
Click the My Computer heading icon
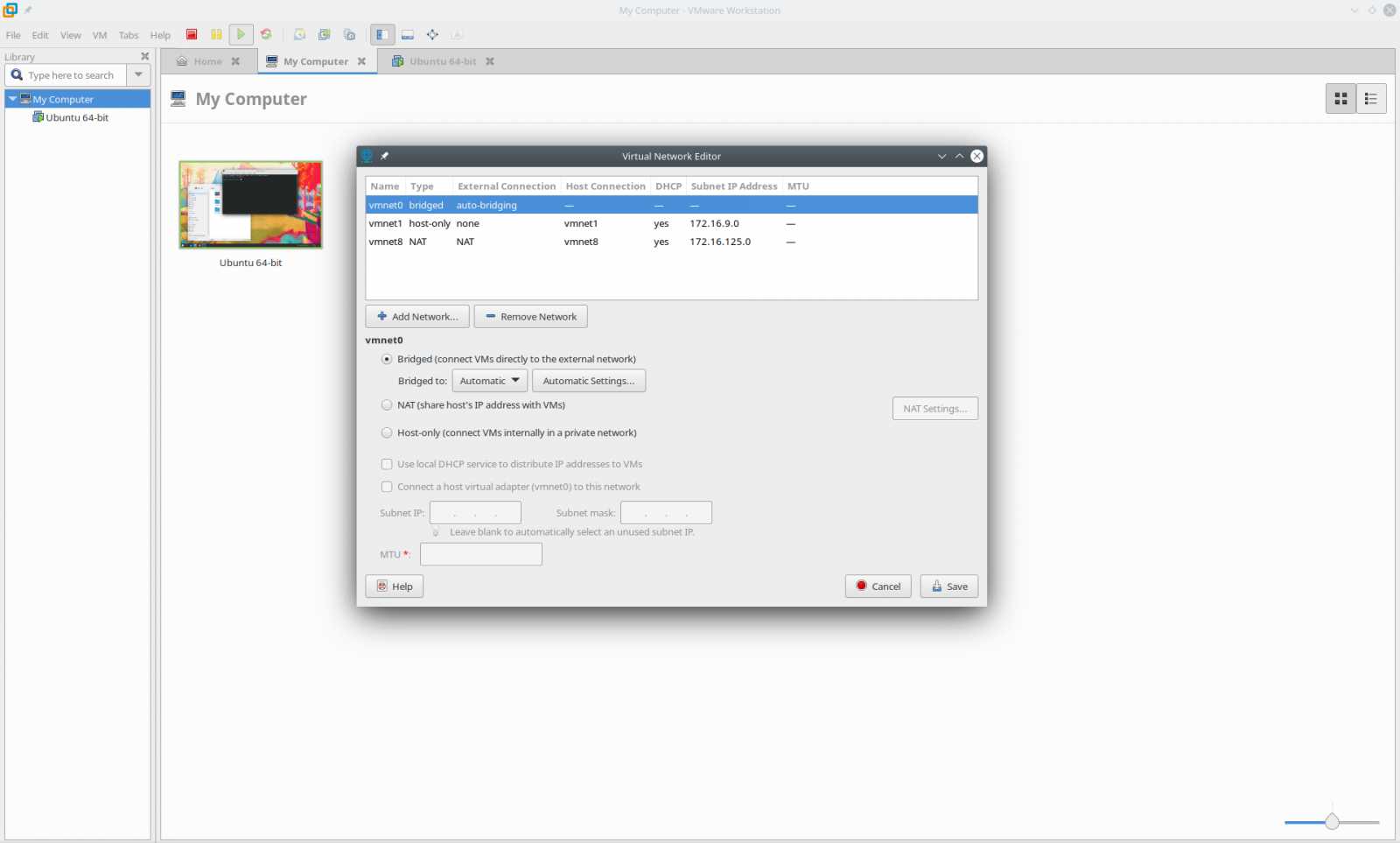pos(178,98)
